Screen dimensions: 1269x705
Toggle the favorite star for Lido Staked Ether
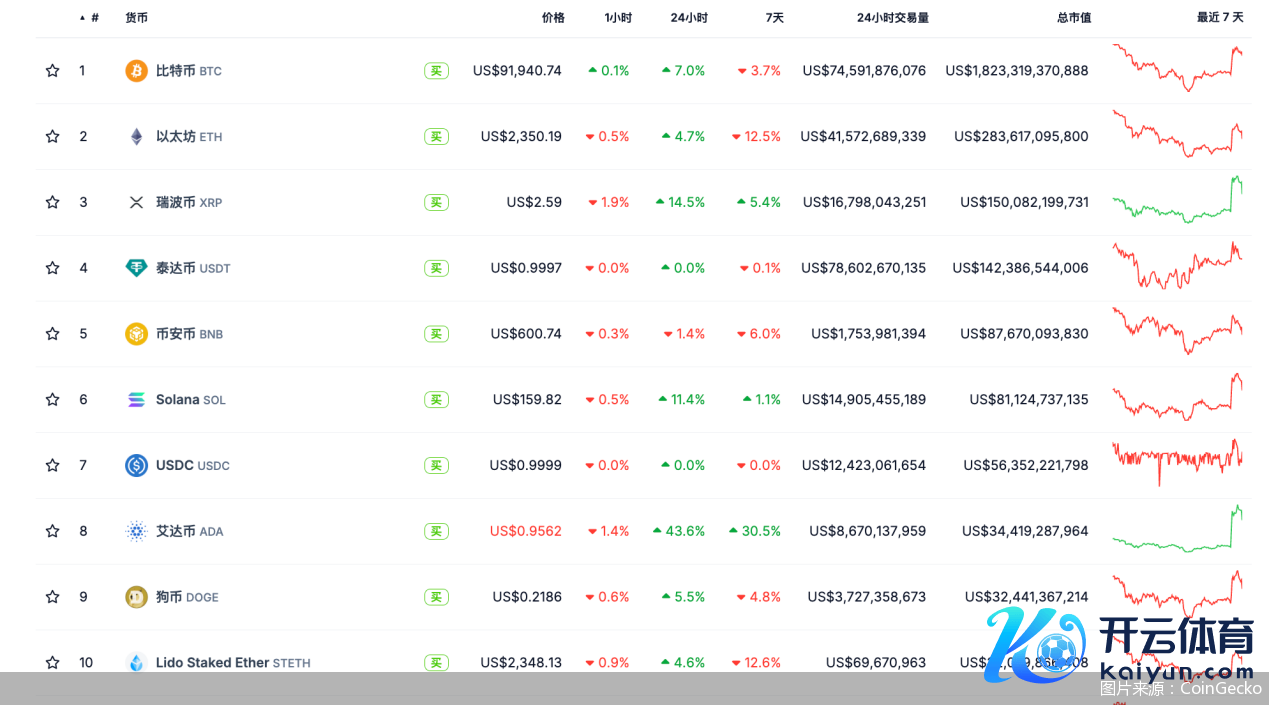tap(52, 662)
